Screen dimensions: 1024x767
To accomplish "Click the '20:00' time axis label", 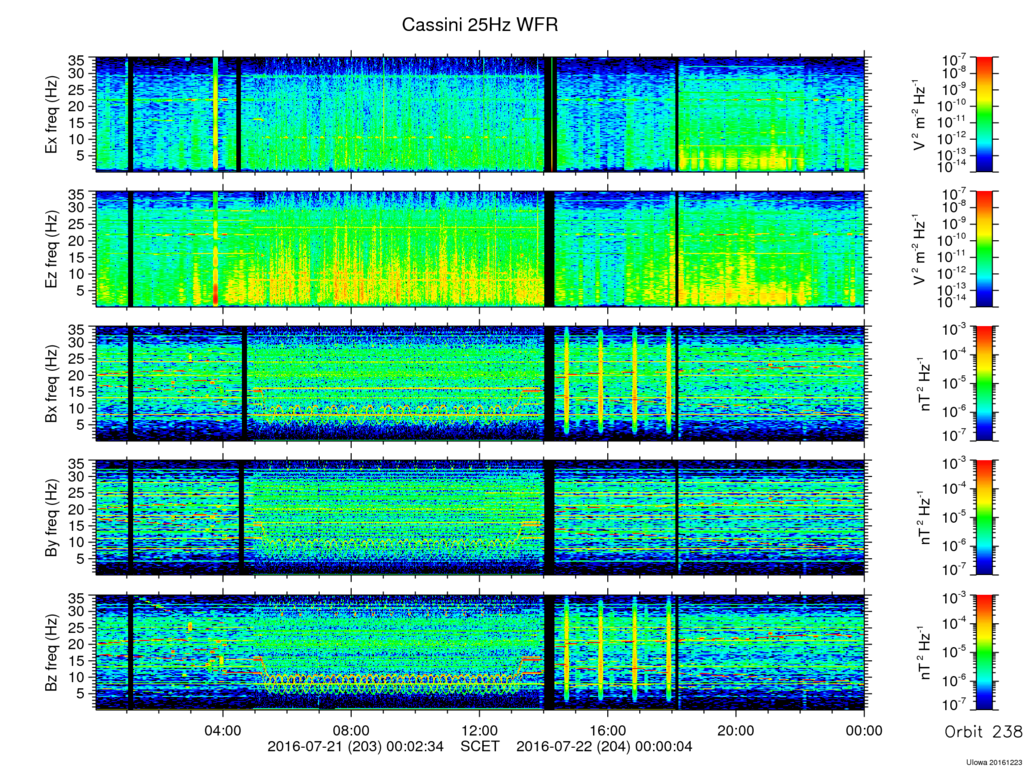I will click(737, 730).
